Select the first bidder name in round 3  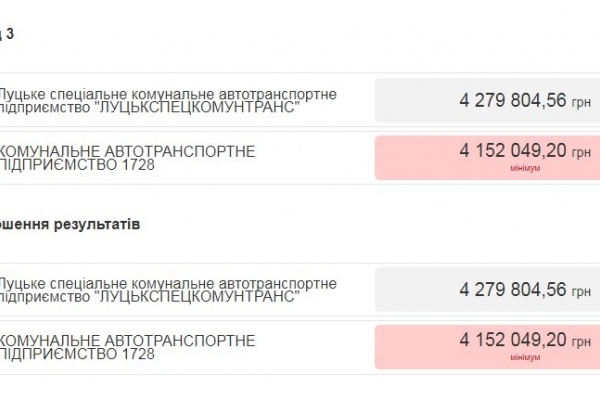click(x=167, y=93)
